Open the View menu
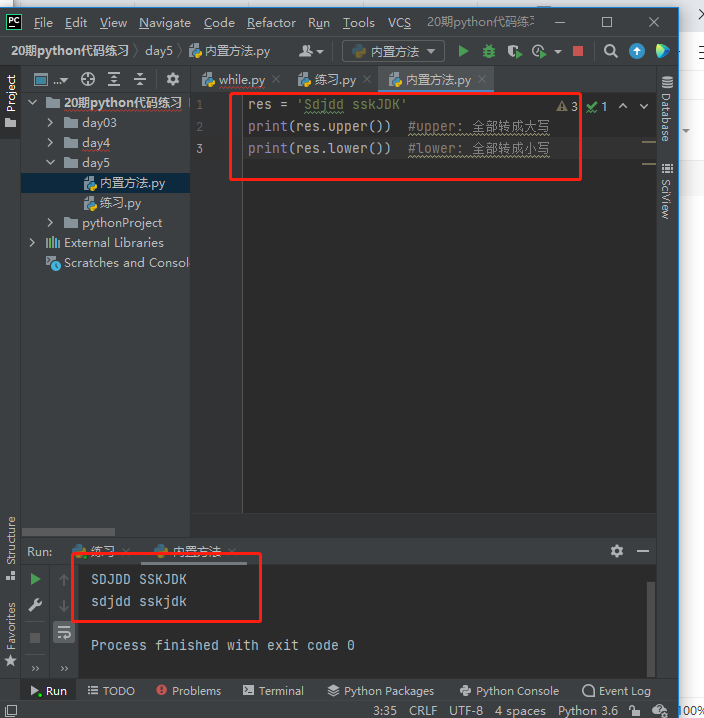704x718 pixels. point(113,22)
